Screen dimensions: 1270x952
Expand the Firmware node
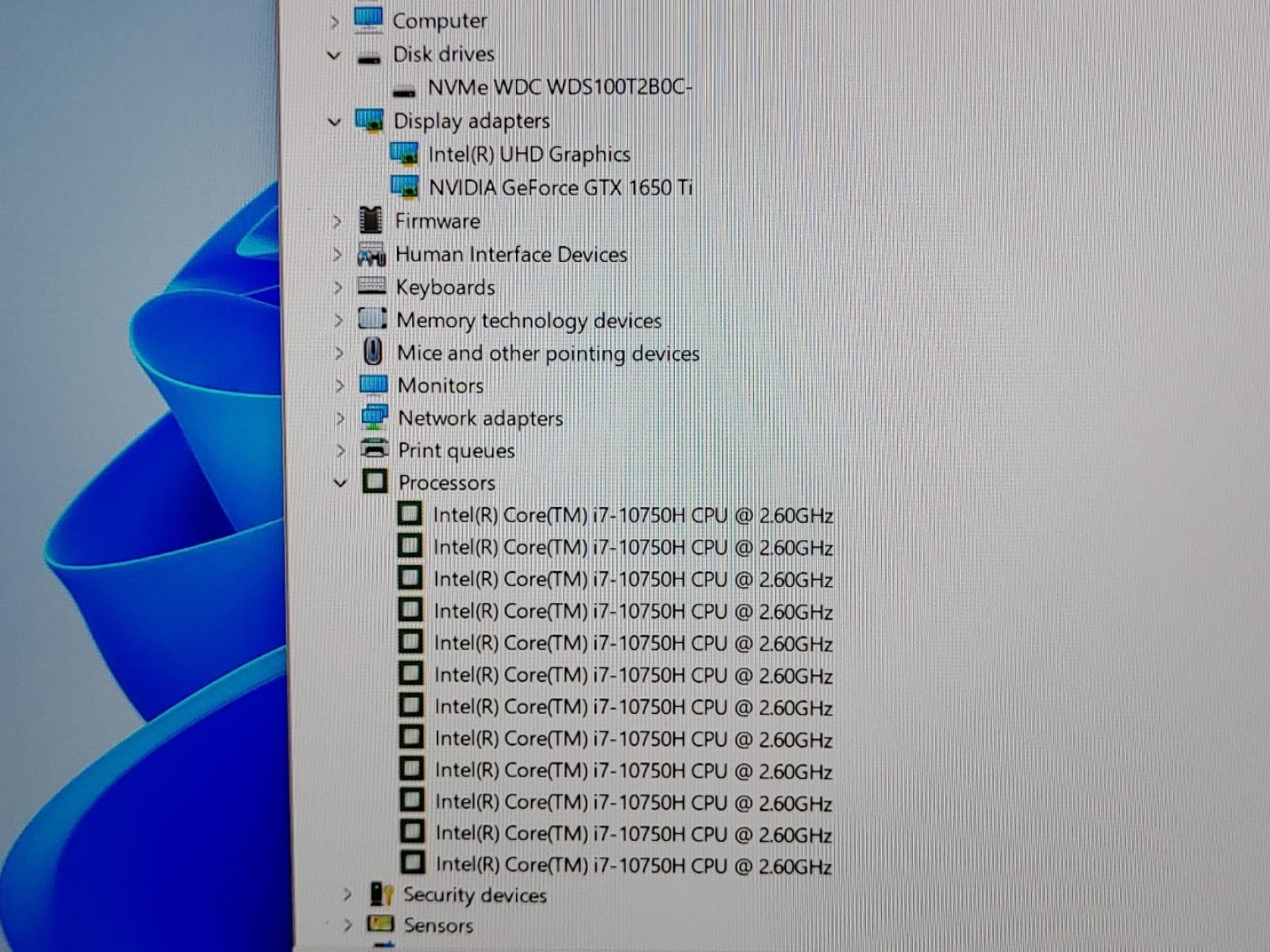[337, 221]
